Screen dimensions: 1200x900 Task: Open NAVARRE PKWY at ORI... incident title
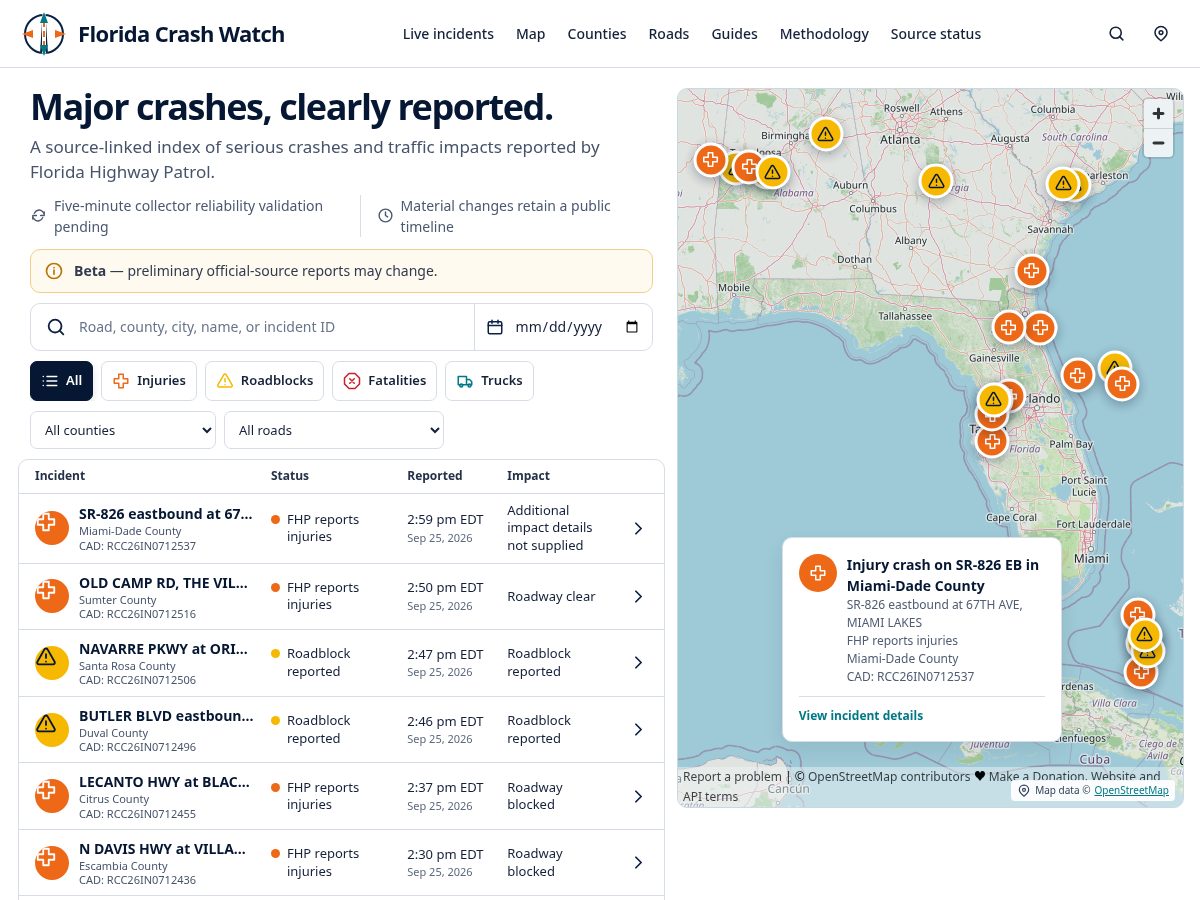(x=163, y=648)
